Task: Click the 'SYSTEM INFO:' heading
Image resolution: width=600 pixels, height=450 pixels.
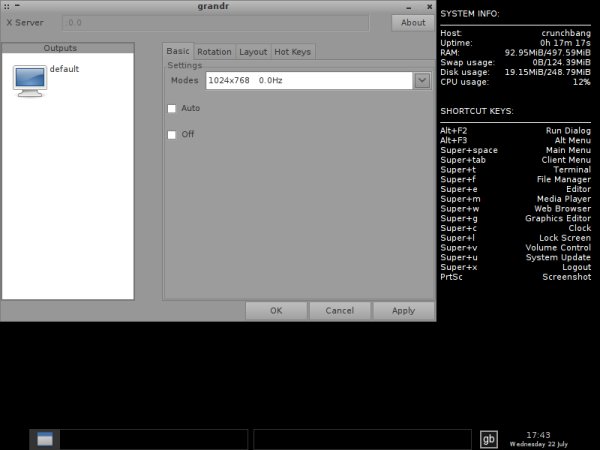Action: (x=470, y=14)
